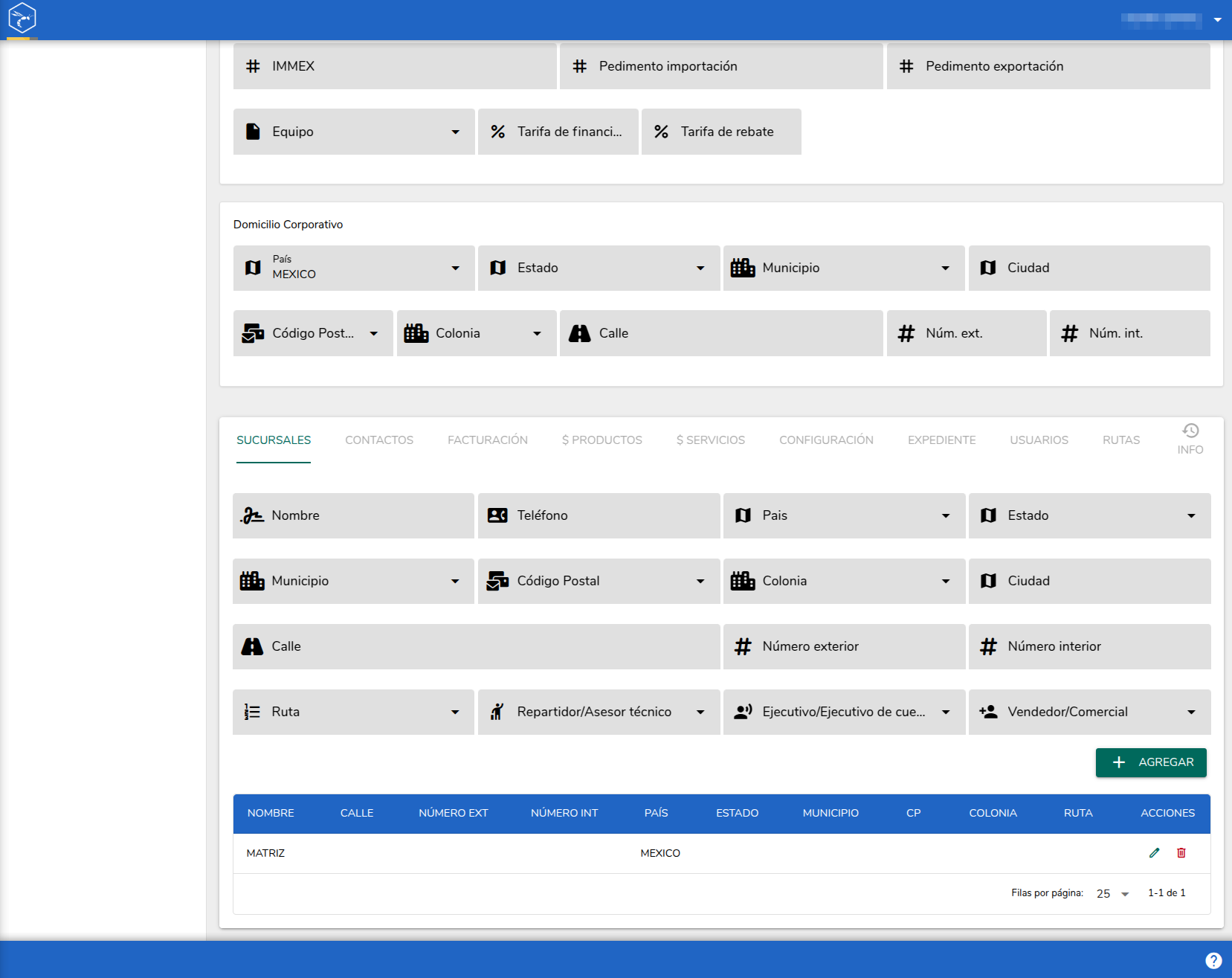Click the Nombre input field
Viewport: 1232px width, 978px height.
353,515
